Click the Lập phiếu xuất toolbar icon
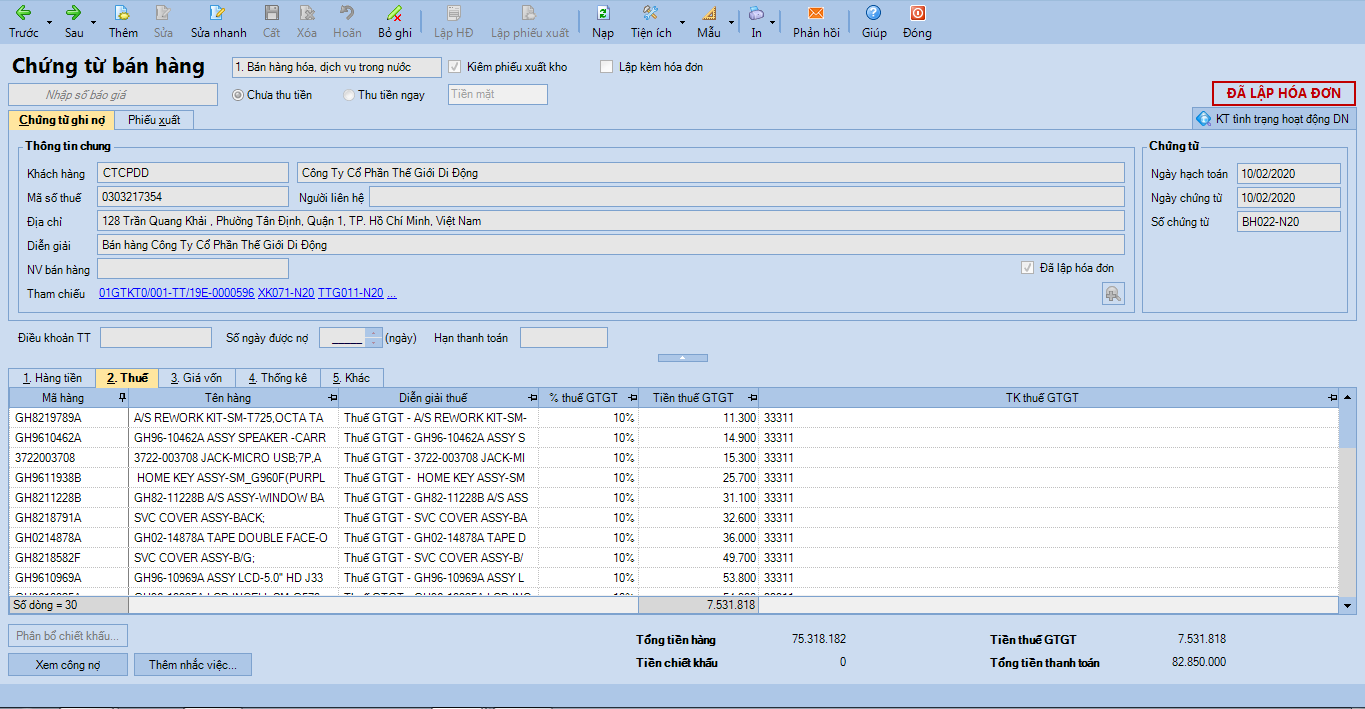The width and height of the screenshot is (1365, 709). point(529,21)
